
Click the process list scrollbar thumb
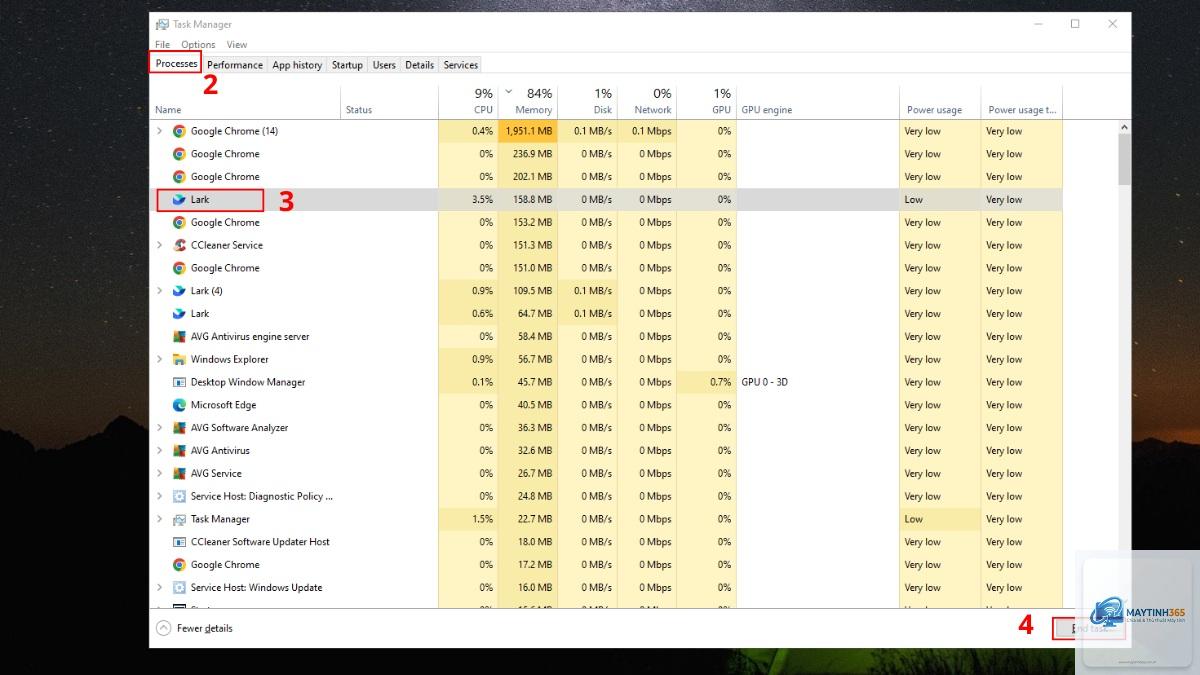pyautogui.click(x=1124, y=159)
